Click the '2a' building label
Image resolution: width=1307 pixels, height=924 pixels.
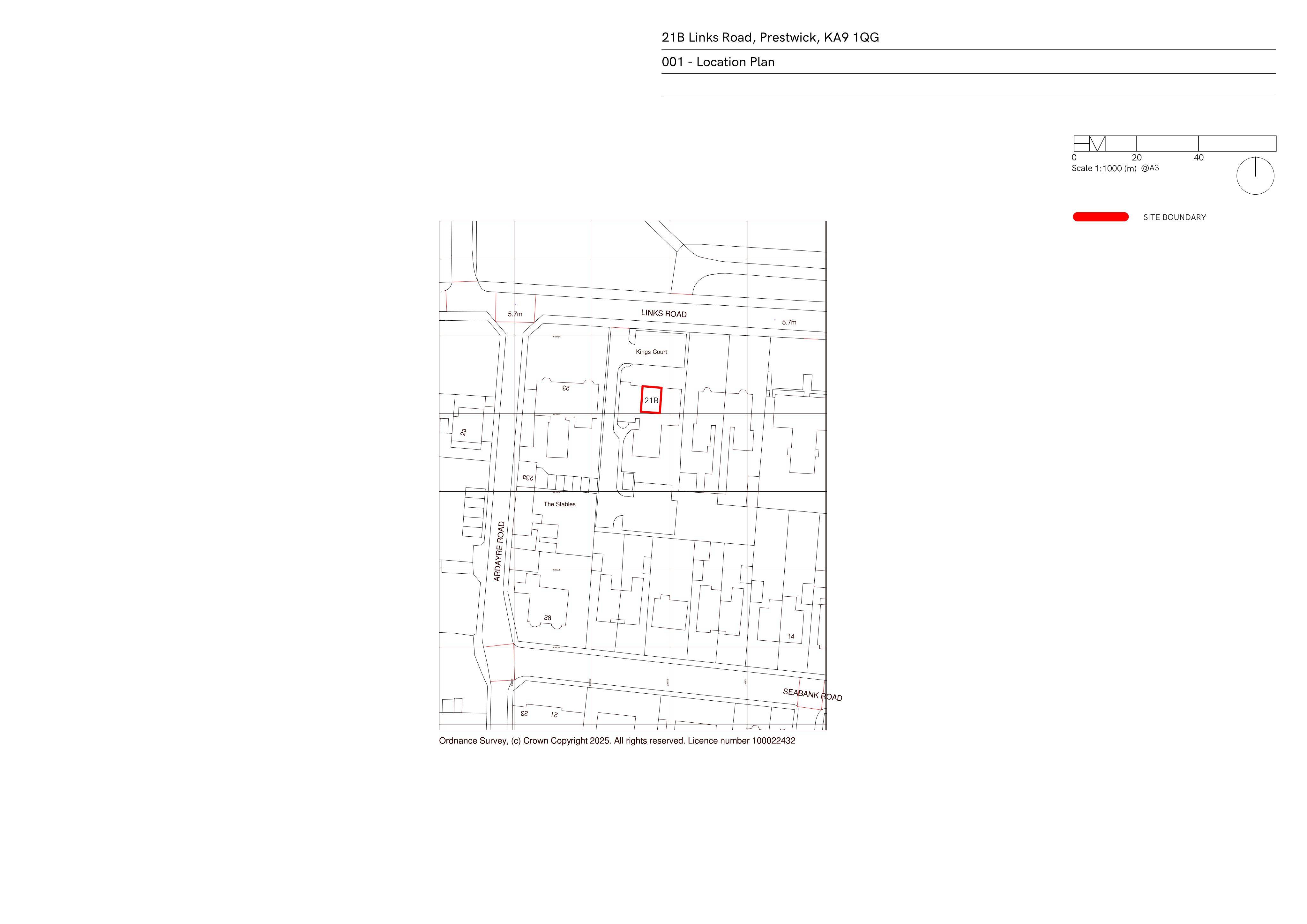[x=463, y=432]
